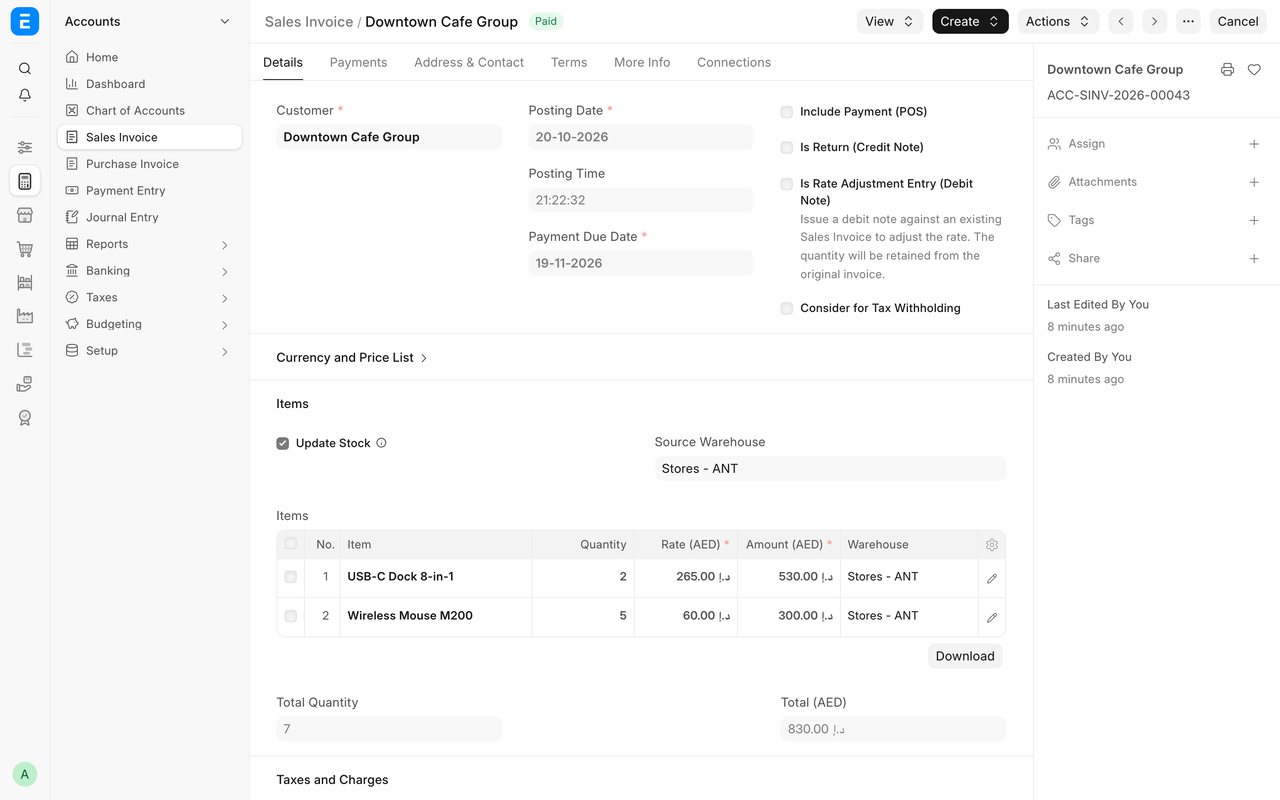Open Journal Entry in sidebar
The height and width of the screenshot is (800, 1280).
(x=149, y=217)
